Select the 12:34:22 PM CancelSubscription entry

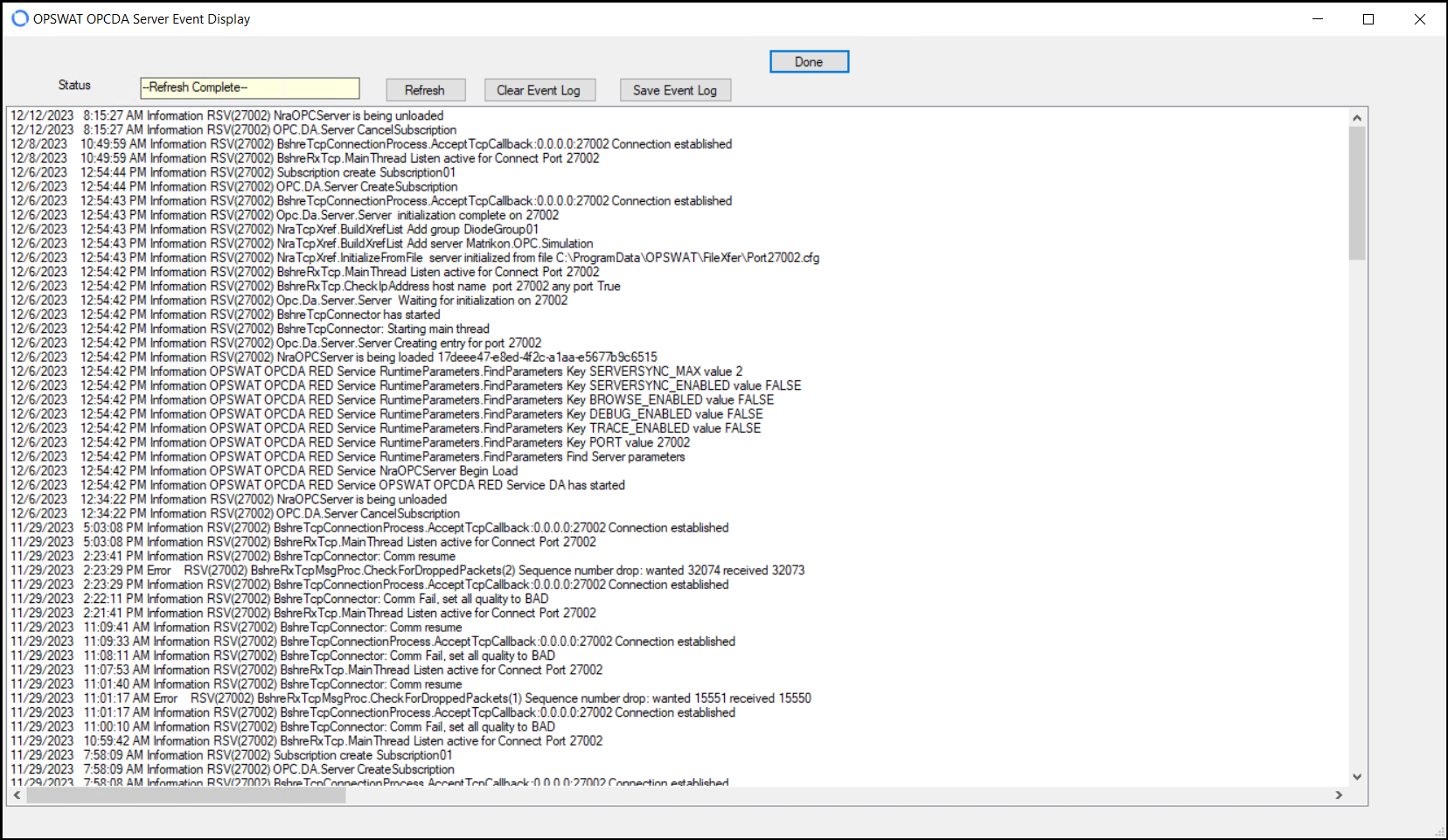click(x=235, y=513)
